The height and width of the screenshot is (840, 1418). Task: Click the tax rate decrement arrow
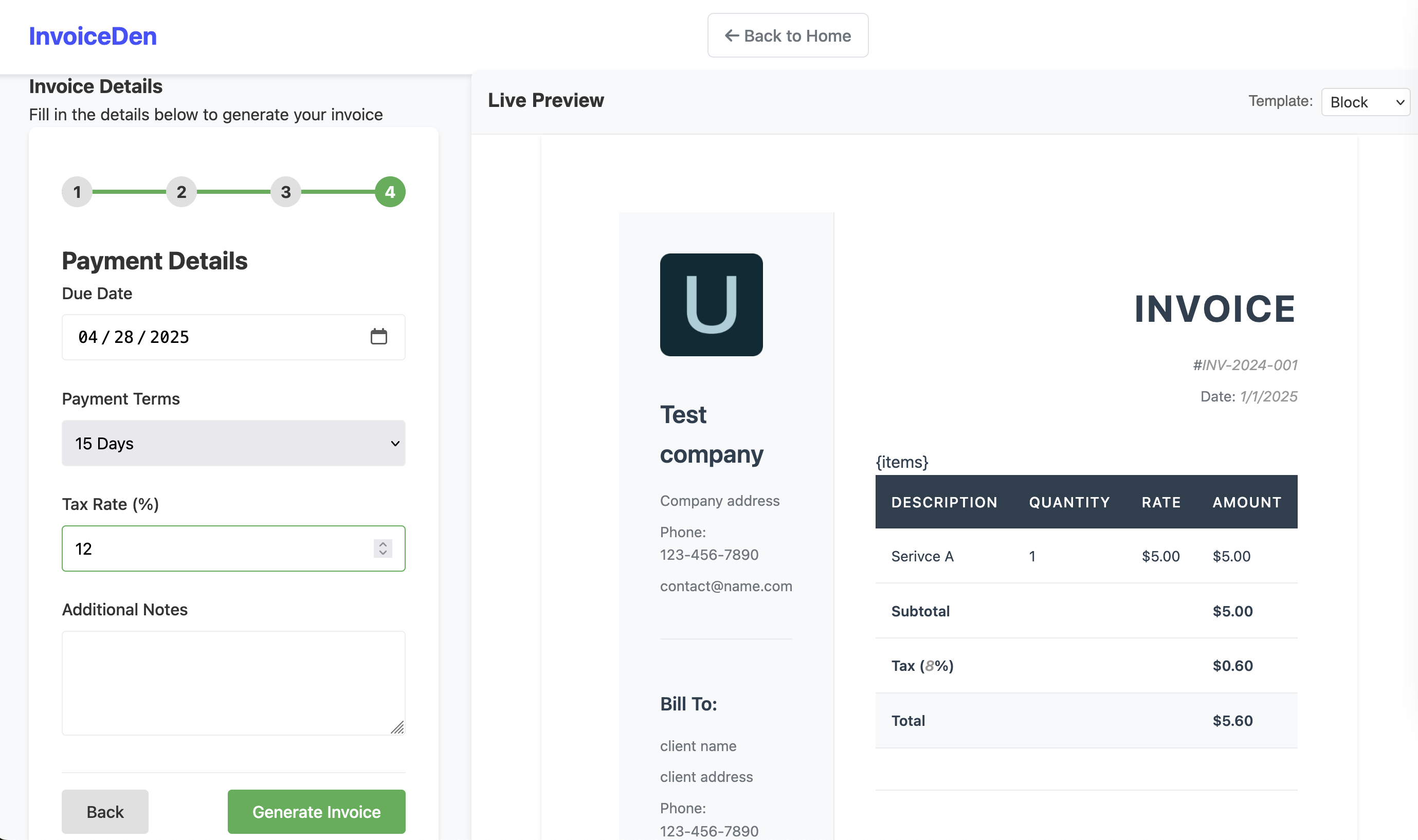click(382, 554)
